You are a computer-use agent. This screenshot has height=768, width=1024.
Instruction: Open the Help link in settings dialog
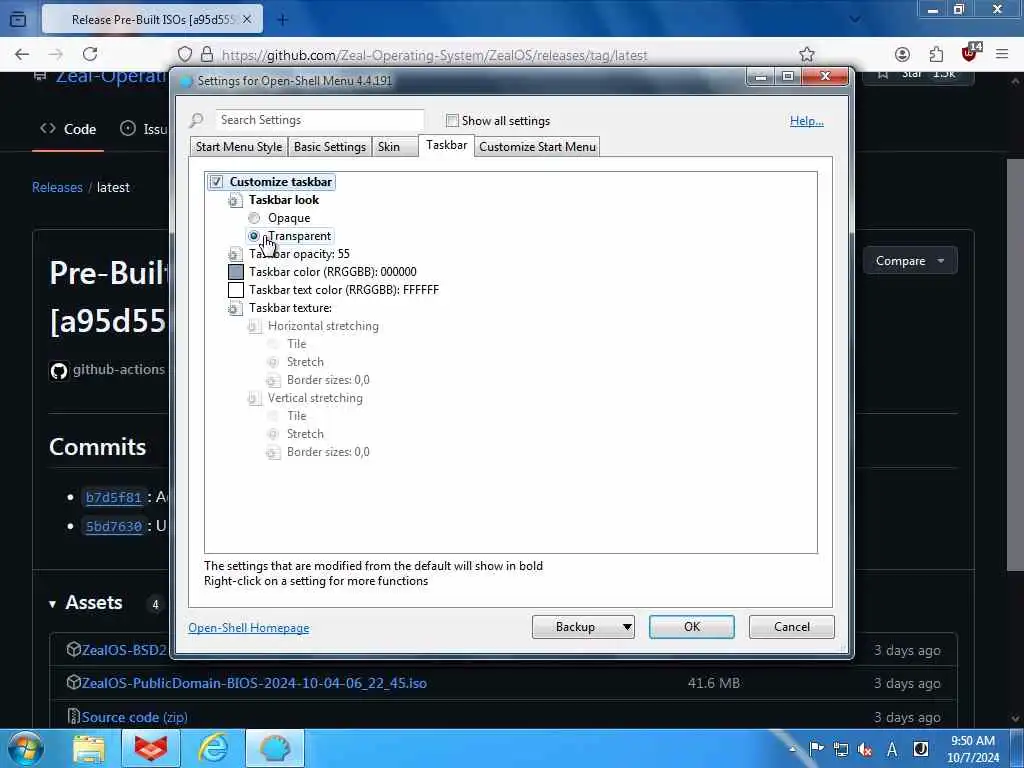click(x=807, y=121)
